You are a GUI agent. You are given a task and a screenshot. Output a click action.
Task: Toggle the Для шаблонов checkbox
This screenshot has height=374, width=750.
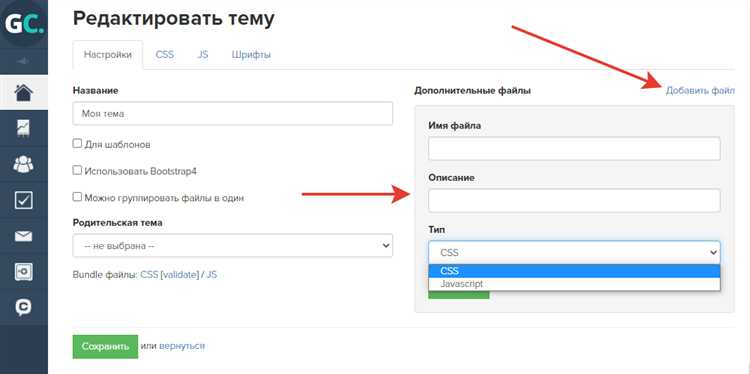[77, 143]
